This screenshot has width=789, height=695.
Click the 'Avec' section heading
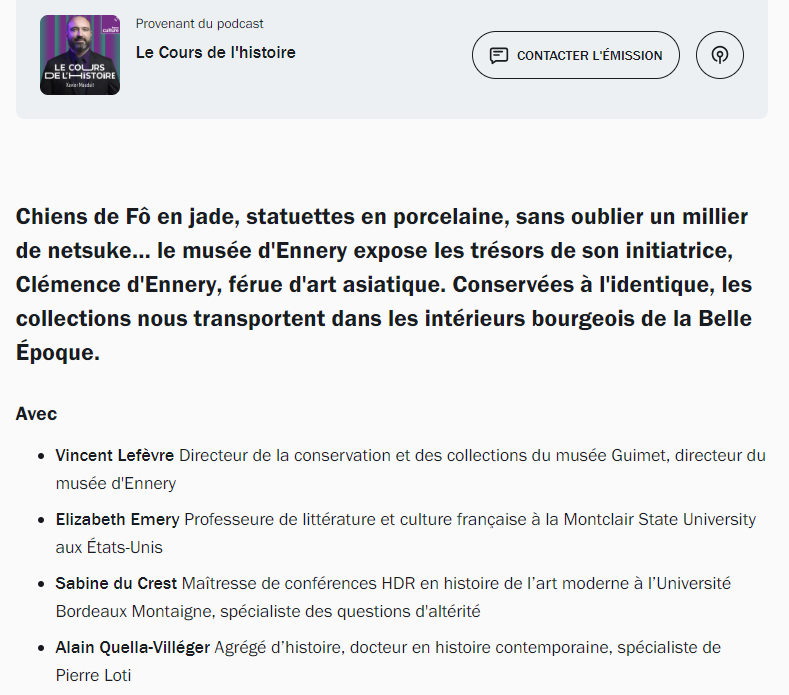(x=36, y=413)
